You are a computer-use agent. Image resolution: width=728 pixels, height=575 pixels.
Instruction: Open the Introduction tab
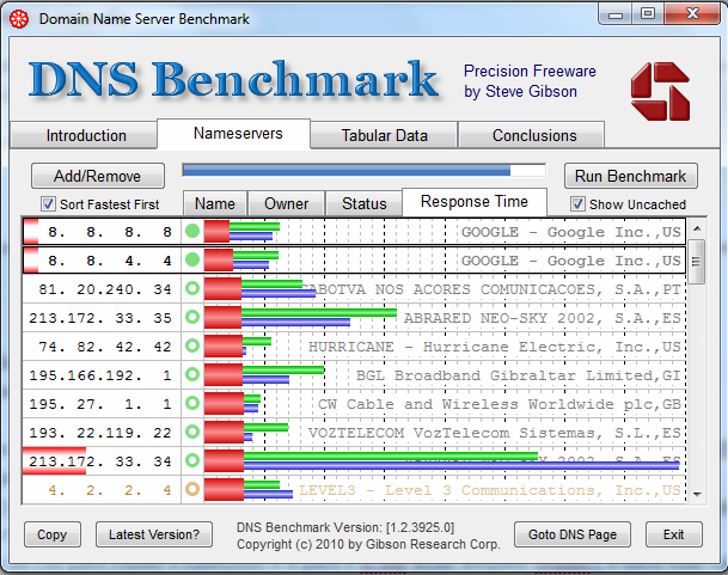[x=84, y=135]
